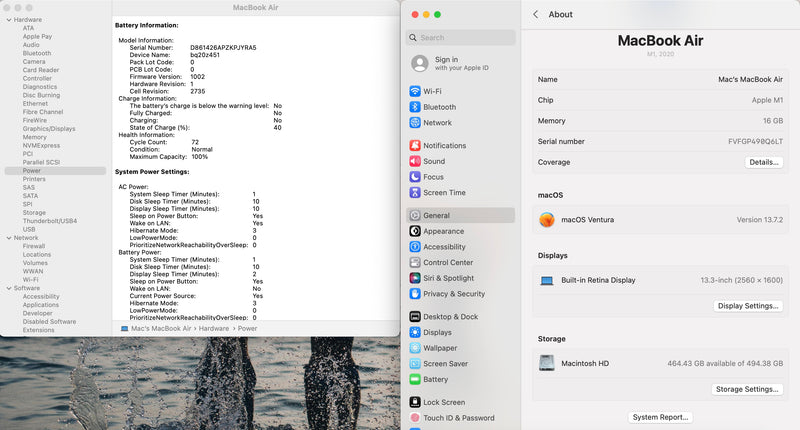Click the Wi-Fi icon in settings sidebar

[415, 91]
